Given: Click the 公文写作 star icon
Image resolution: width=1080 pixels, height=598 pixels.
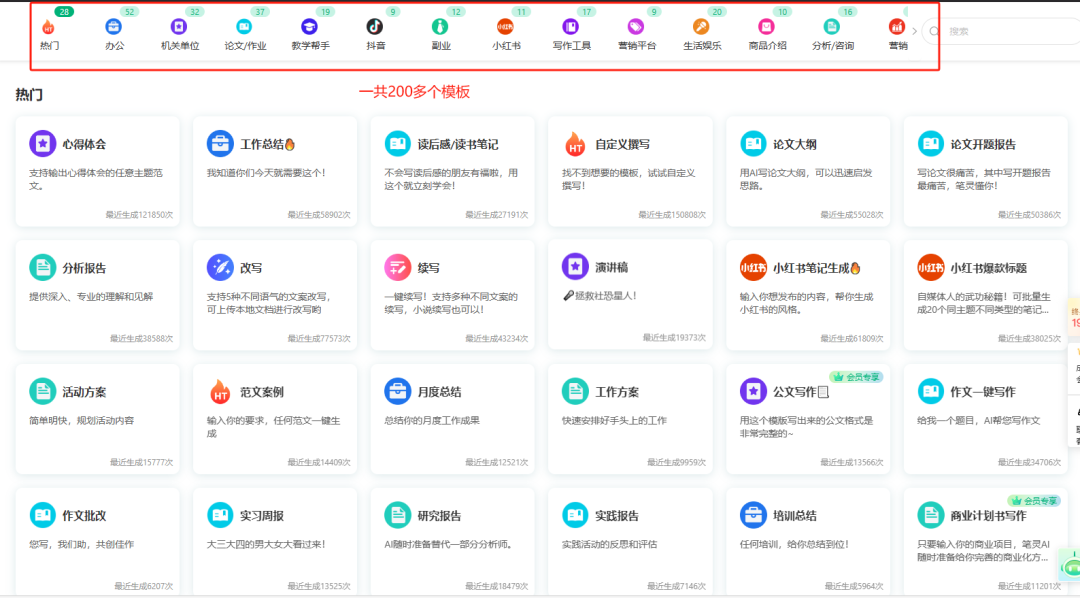Looking at the screenshot, I should [753, 391].
